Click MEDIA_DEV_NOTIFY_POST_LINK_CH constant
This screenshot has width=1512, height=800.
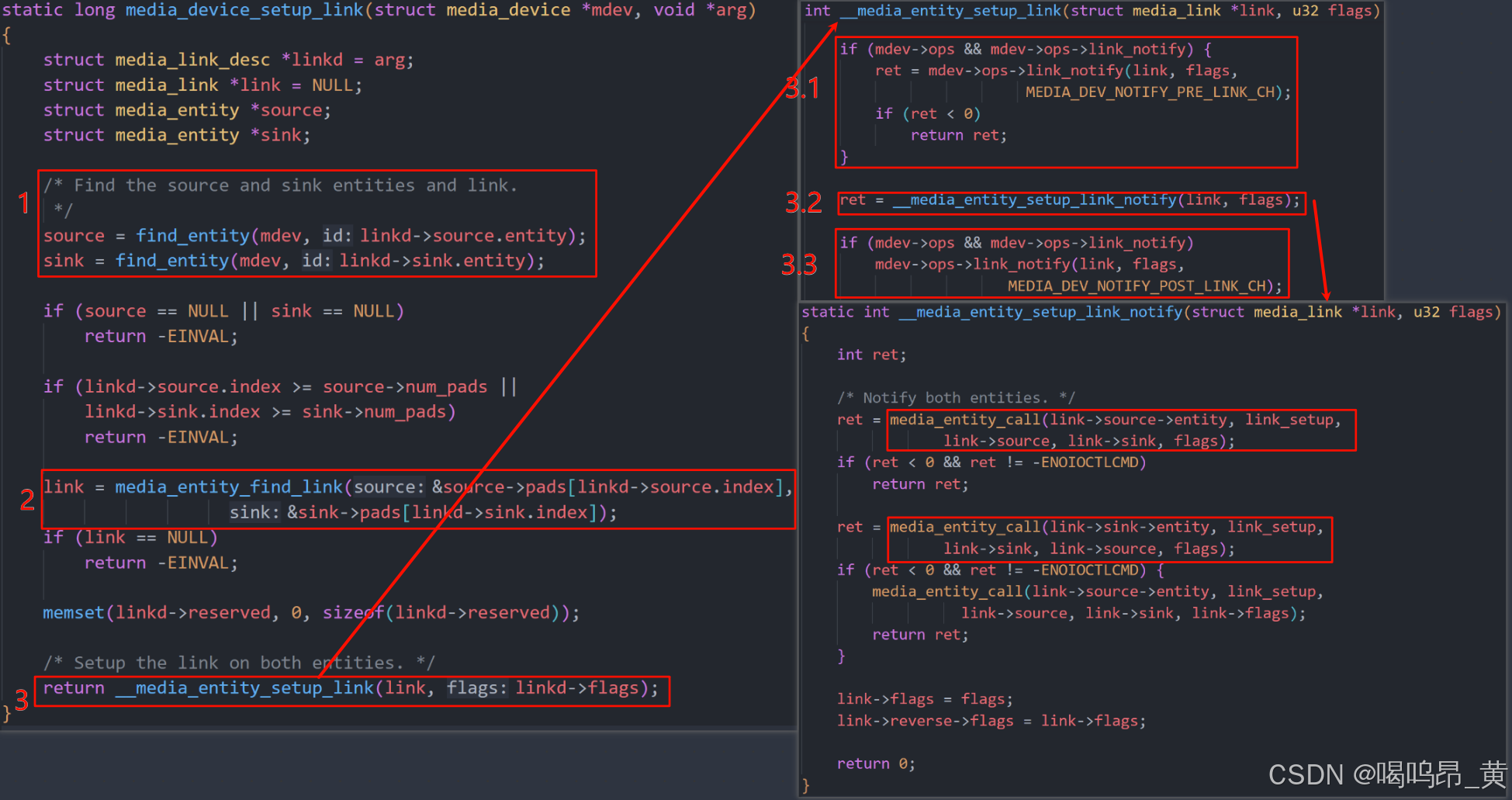(1137, 286)
